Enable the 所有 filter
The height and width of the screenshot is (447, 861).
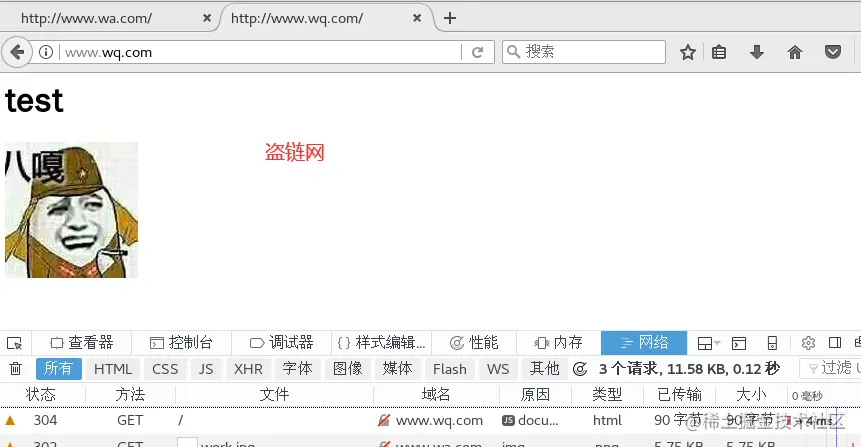tap(59, 369)
